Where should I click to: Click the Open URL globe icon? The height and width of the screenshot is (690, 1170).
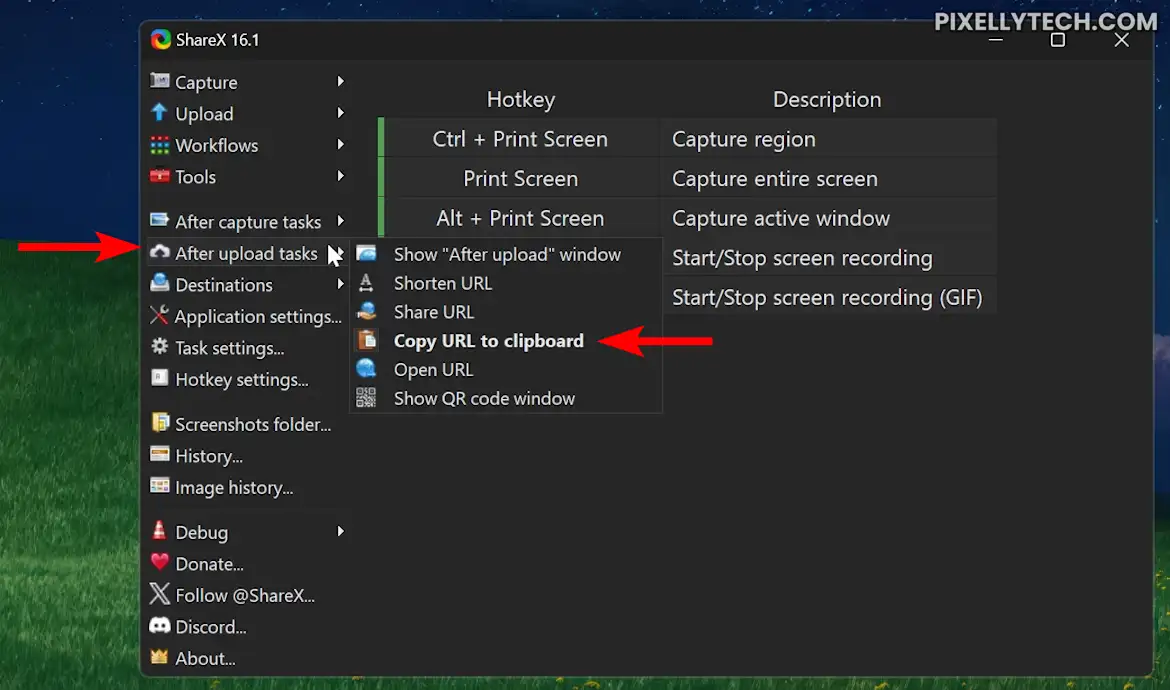[x=366, y=368]
